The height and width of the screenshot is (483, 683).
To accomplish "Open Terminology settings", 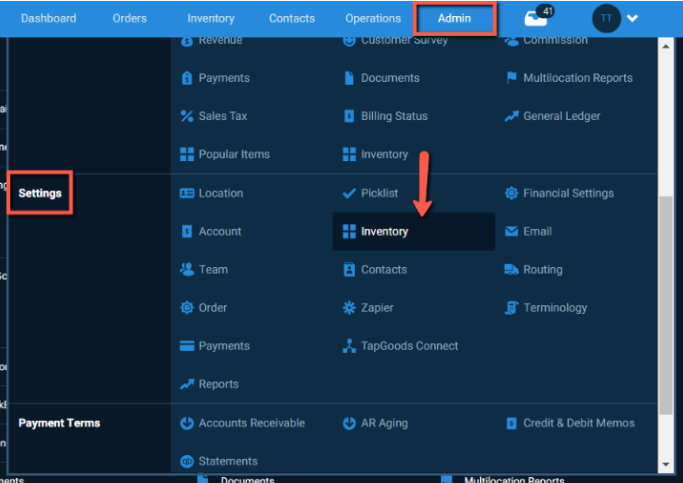I will (x=555, y=307).
